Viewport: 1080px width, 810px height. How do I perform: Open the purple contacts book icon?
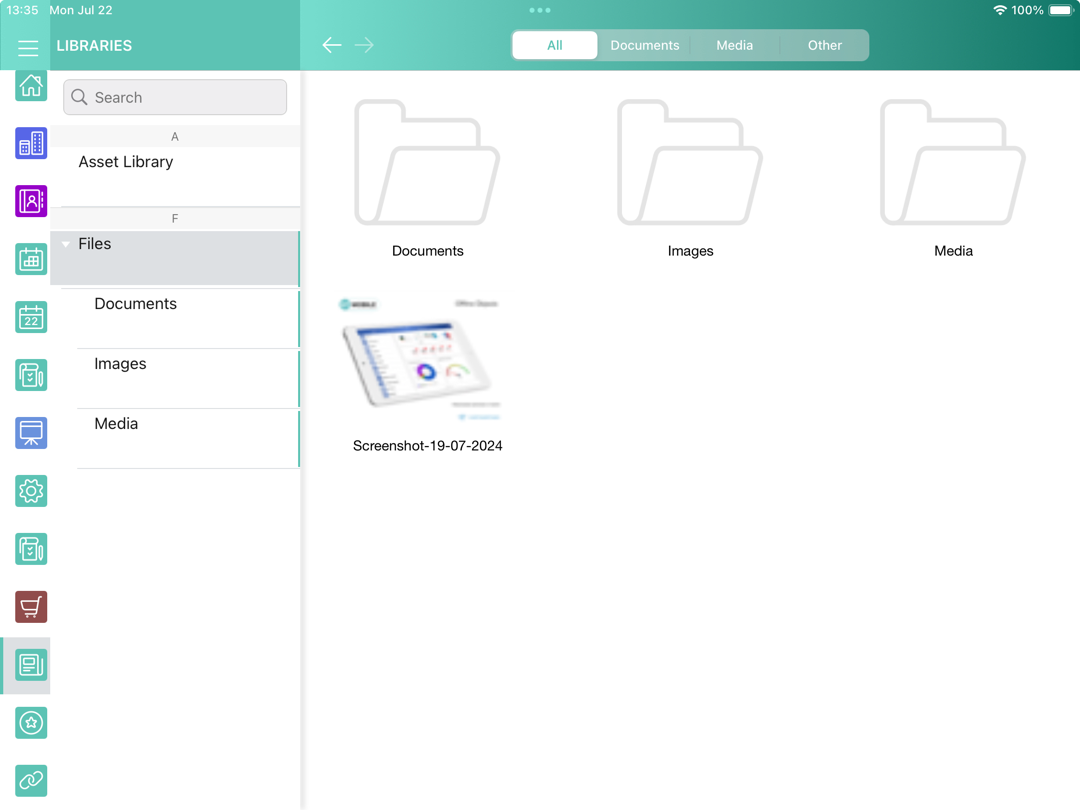click(31, 202)
